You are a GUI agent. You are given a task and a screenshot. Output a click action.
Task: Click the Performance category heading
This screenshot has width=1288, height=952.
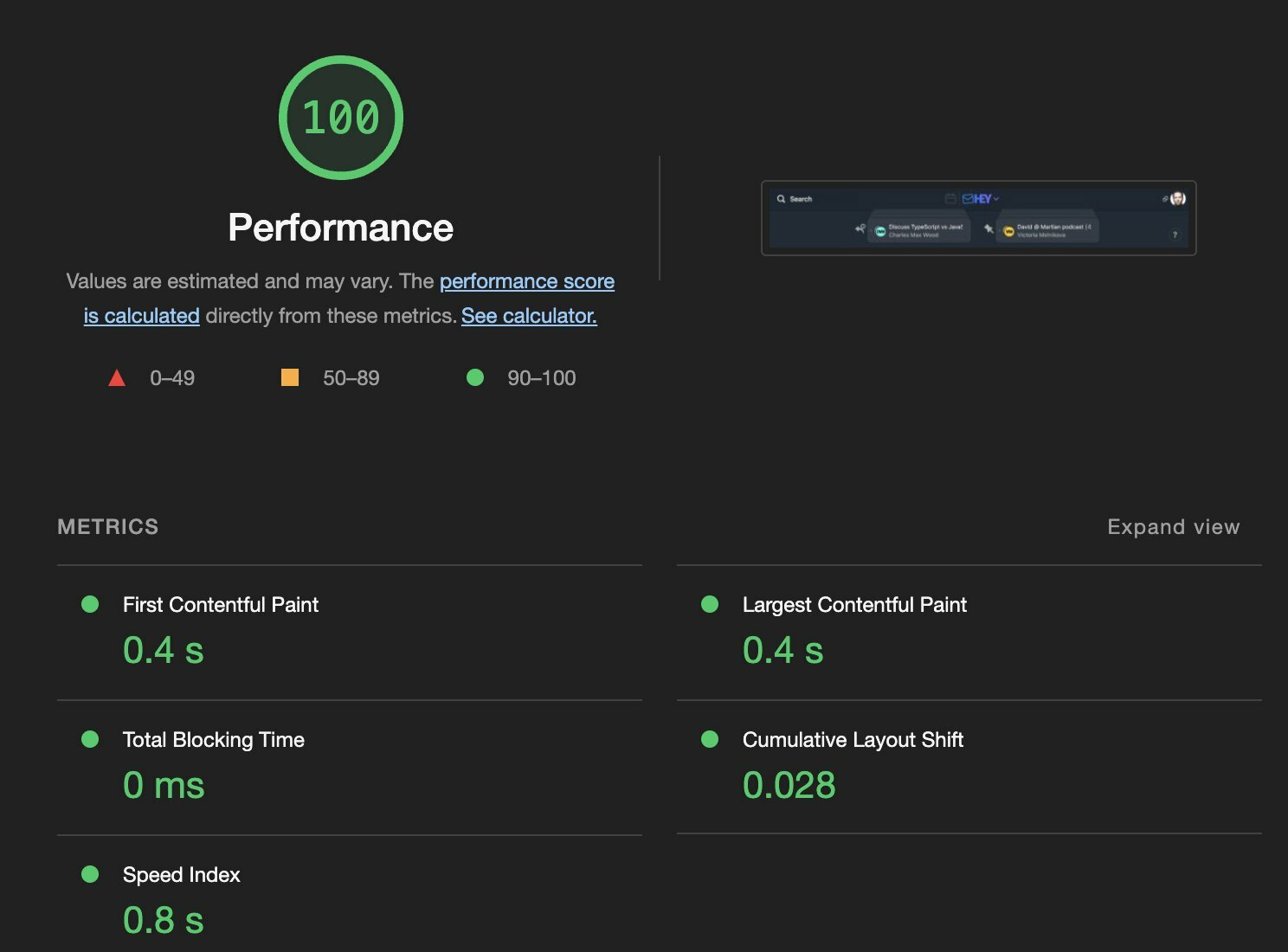(341, 228)
